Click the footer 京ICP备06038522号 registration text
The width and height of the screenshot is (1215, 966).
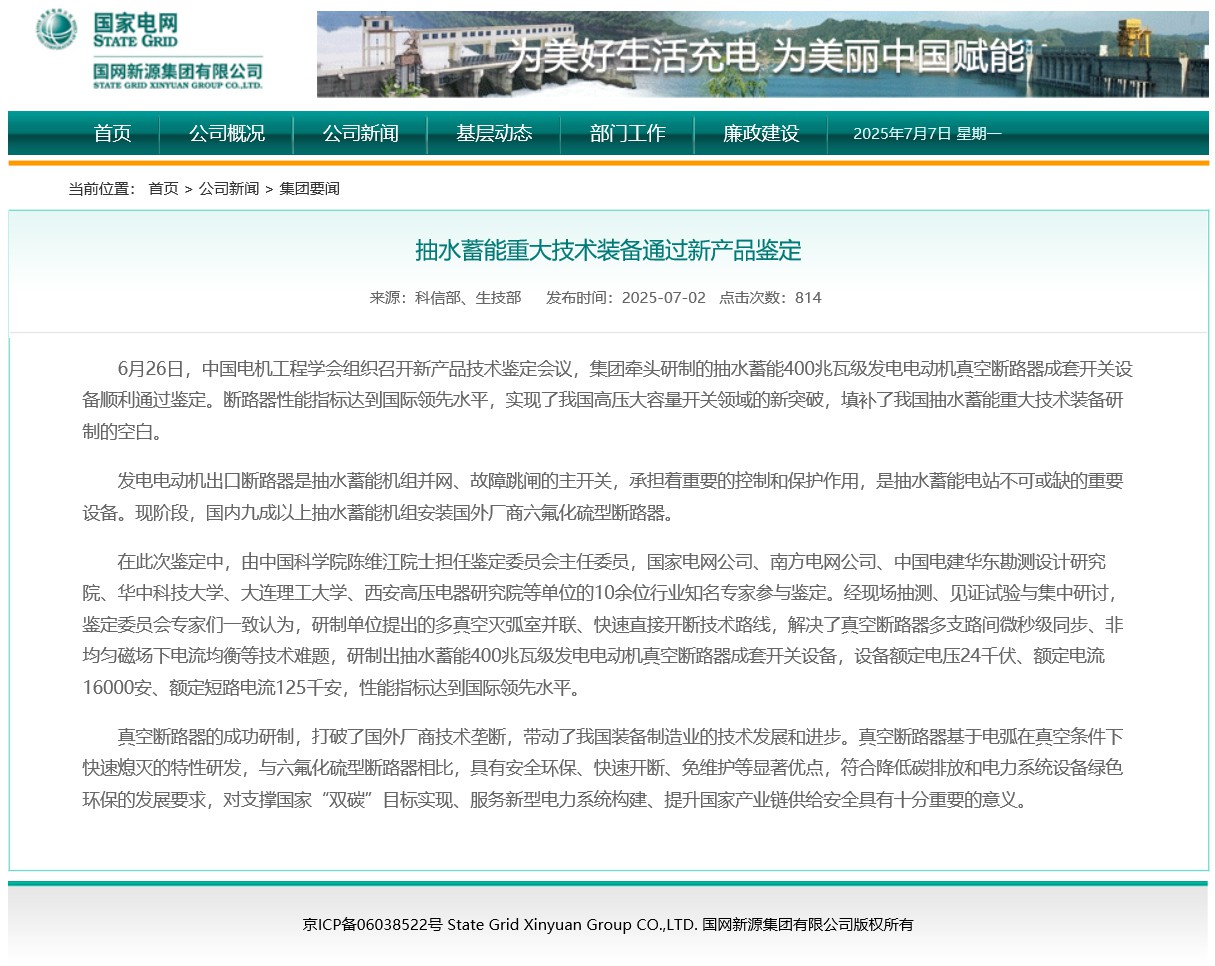point(372,924)
